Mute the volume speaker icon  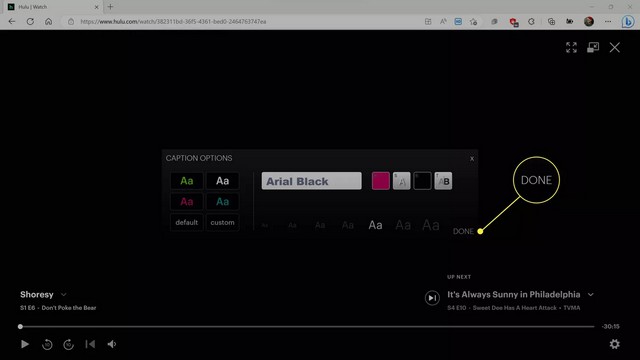(x=111, y=344)
